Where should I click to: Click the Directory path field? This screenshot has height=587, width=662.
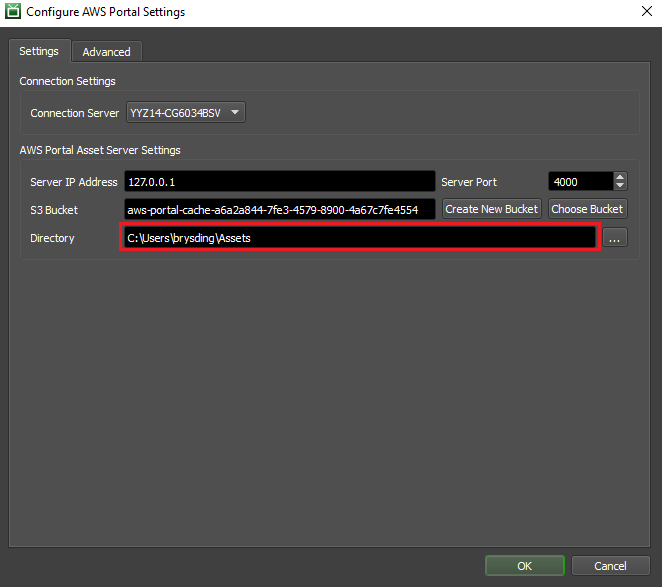[360, 238]
